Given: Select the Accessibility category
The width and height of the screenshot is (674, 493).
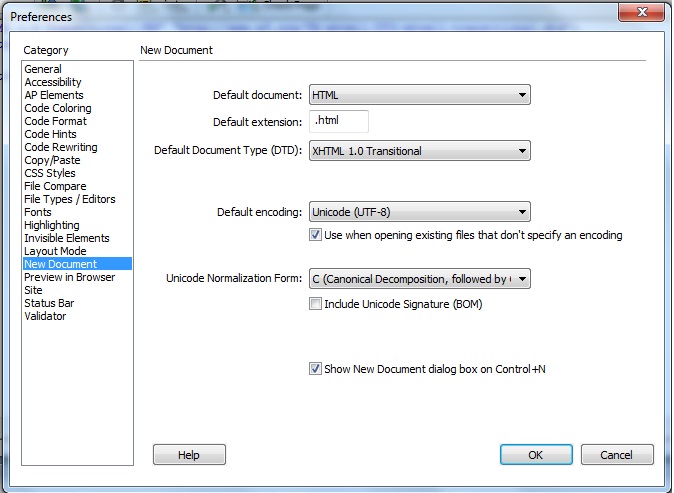Looking at the screenshot, I should click(x=53, y=82).
